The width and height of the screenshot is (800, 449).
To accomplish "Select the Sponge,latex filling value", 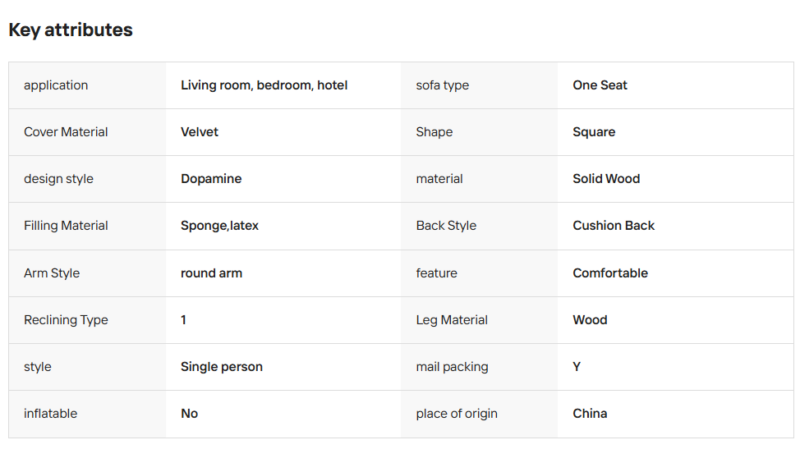I will 219,226.
